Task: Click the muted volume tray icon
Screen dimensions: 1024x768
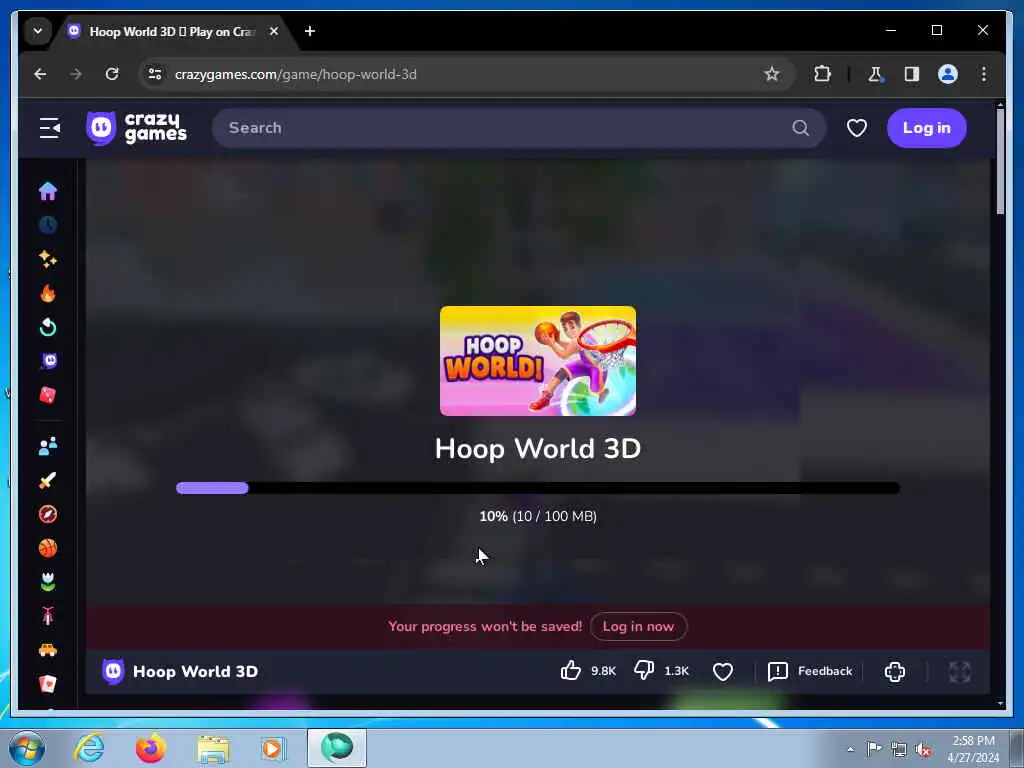Action: tap(923, 749)
